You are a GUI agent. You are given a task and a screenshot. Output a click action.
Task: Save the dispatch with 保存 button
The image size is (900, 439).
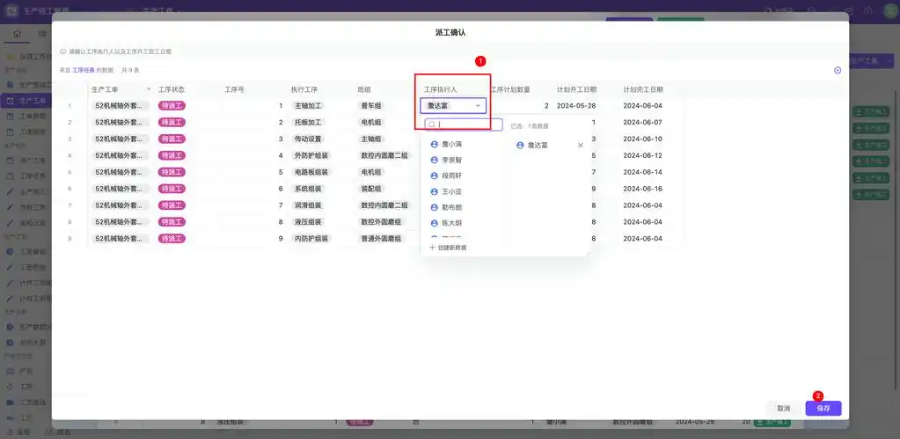[823, 409]
